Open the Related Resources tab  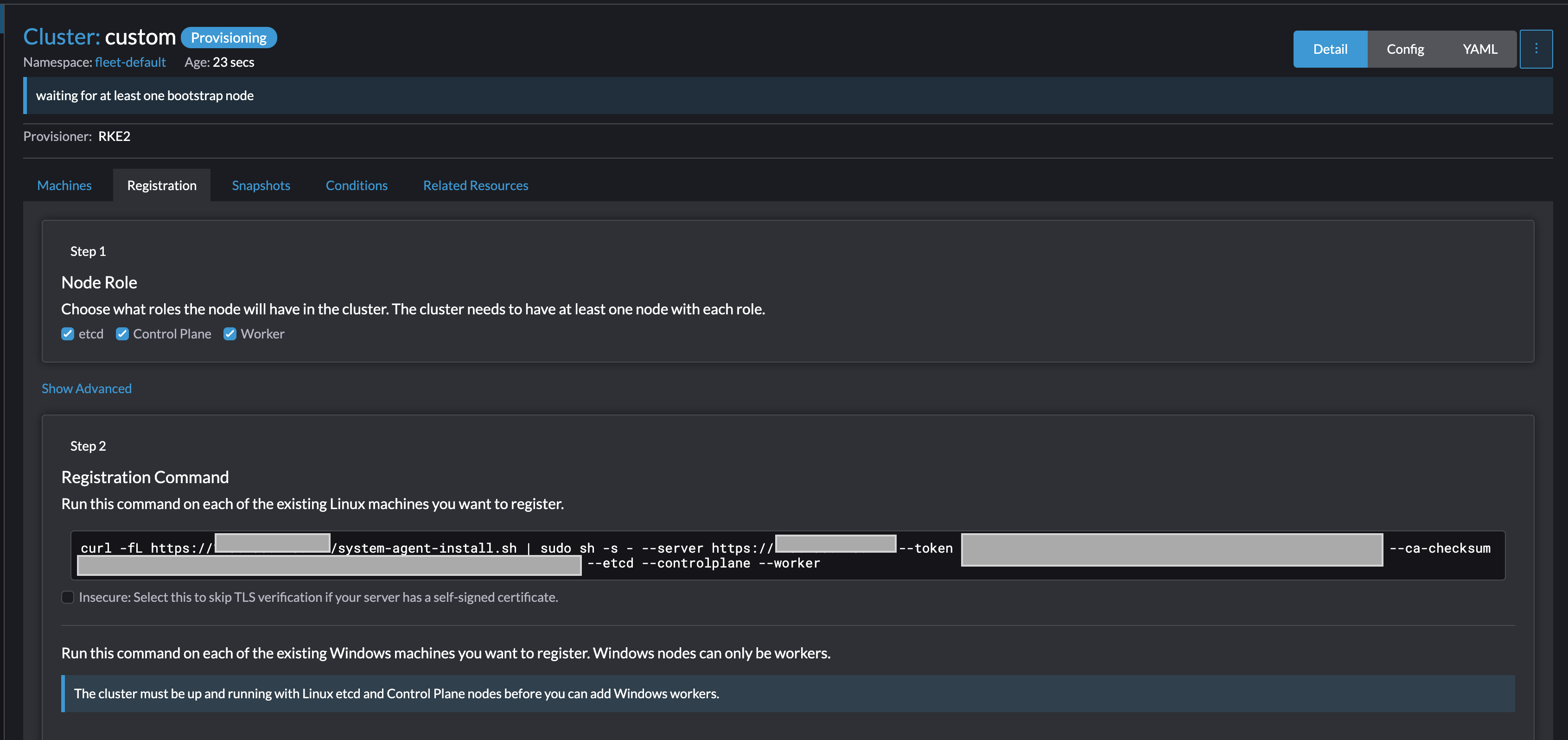[476, 185]
